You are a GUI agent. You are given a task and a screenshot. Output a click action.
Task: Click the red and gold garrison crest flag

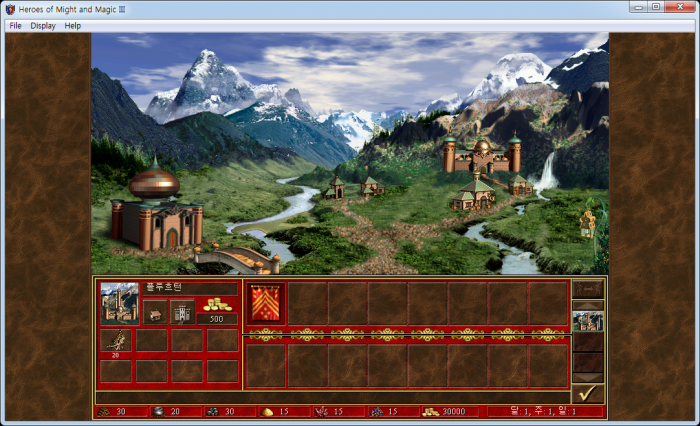(x=266, y=304)
